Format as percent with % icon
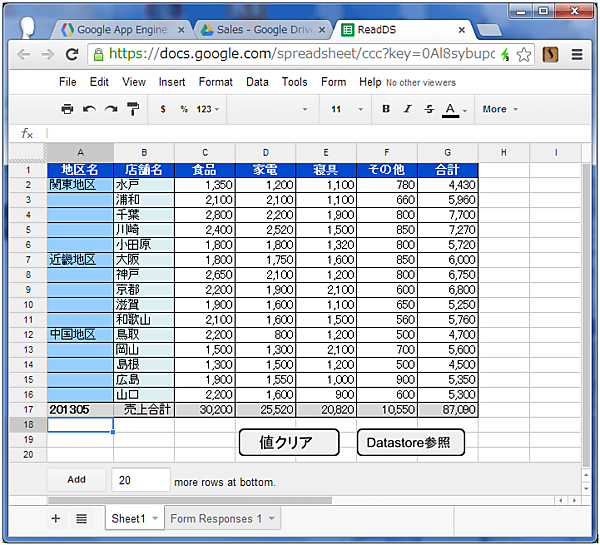 (x=184, y=109)
